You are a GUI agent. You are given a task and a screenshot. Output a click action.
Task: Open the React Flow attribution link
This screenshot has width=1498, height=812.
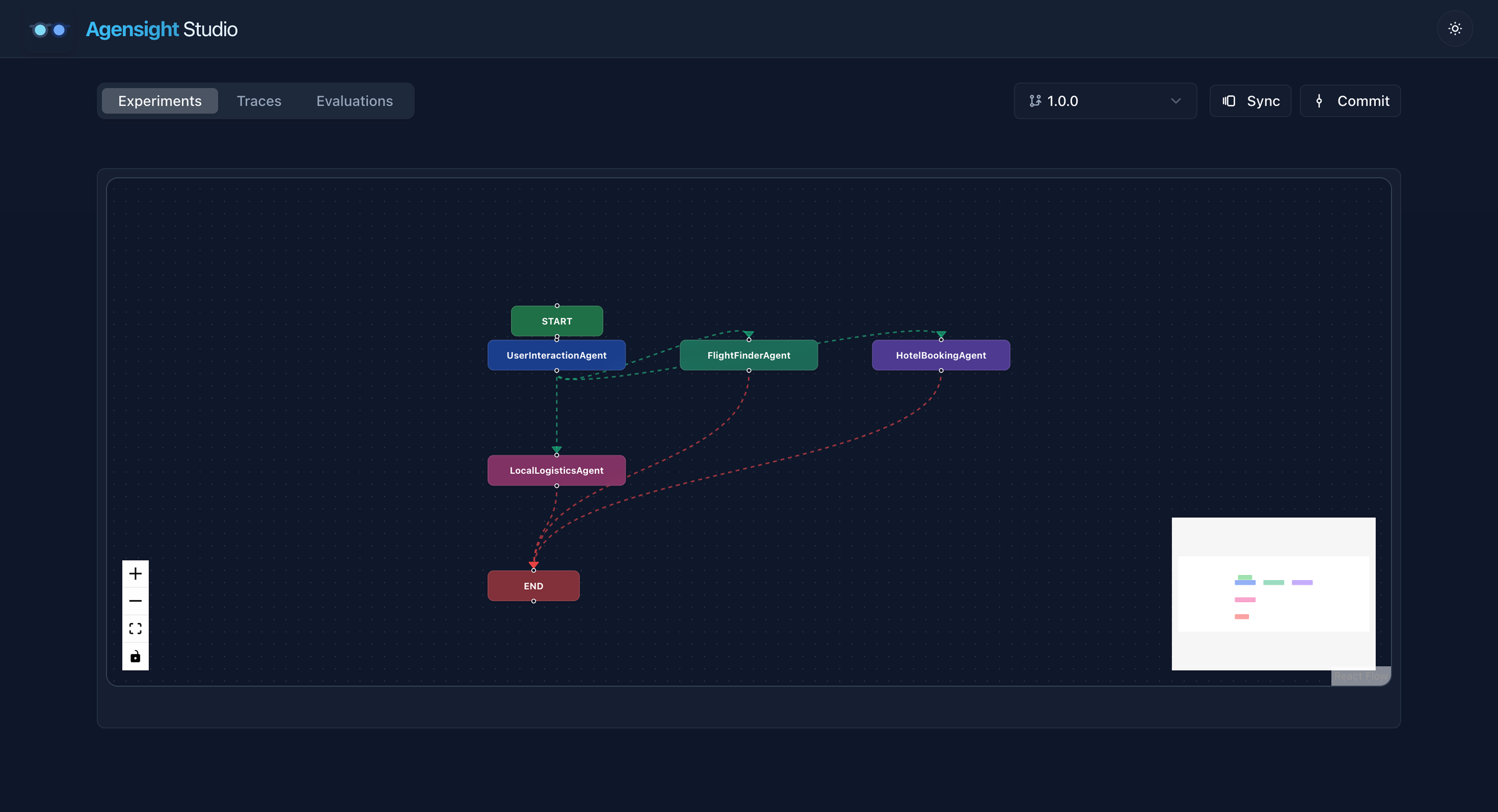tap(1360, 676)
